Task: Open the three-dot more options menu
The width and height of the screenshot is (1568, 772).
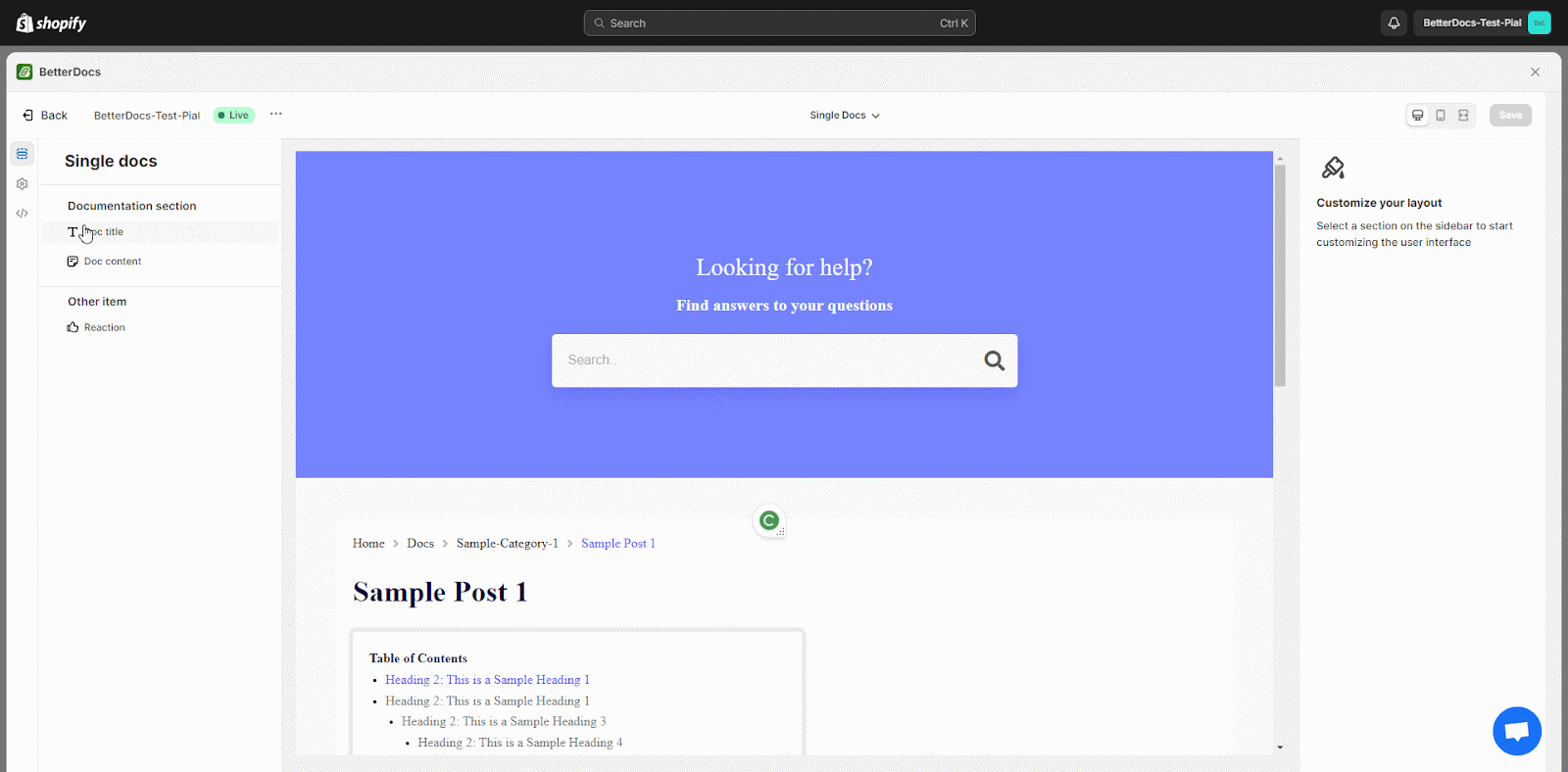Action: pos(276,114)
